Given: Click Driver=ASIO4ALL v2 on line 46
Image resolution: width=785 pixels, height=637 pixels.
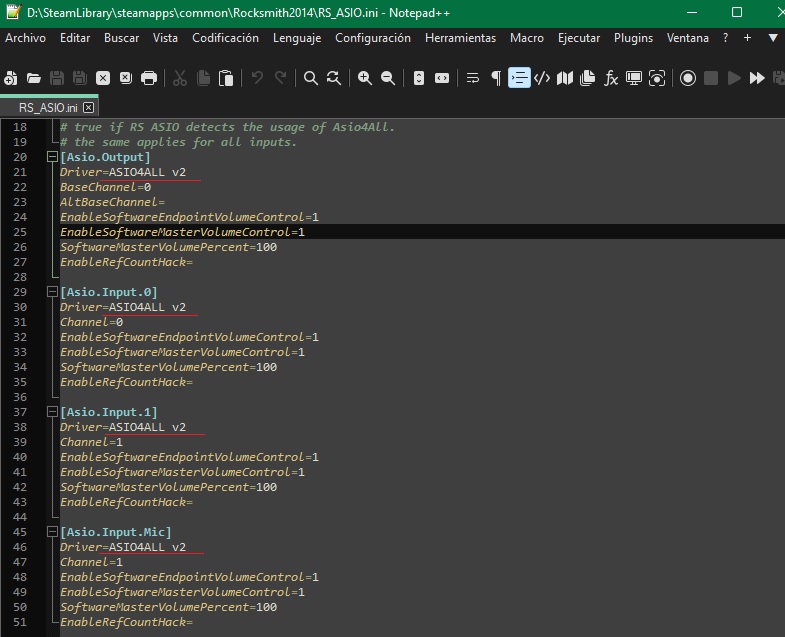Looking at the screenshot, I should click(x=123, y=547).
